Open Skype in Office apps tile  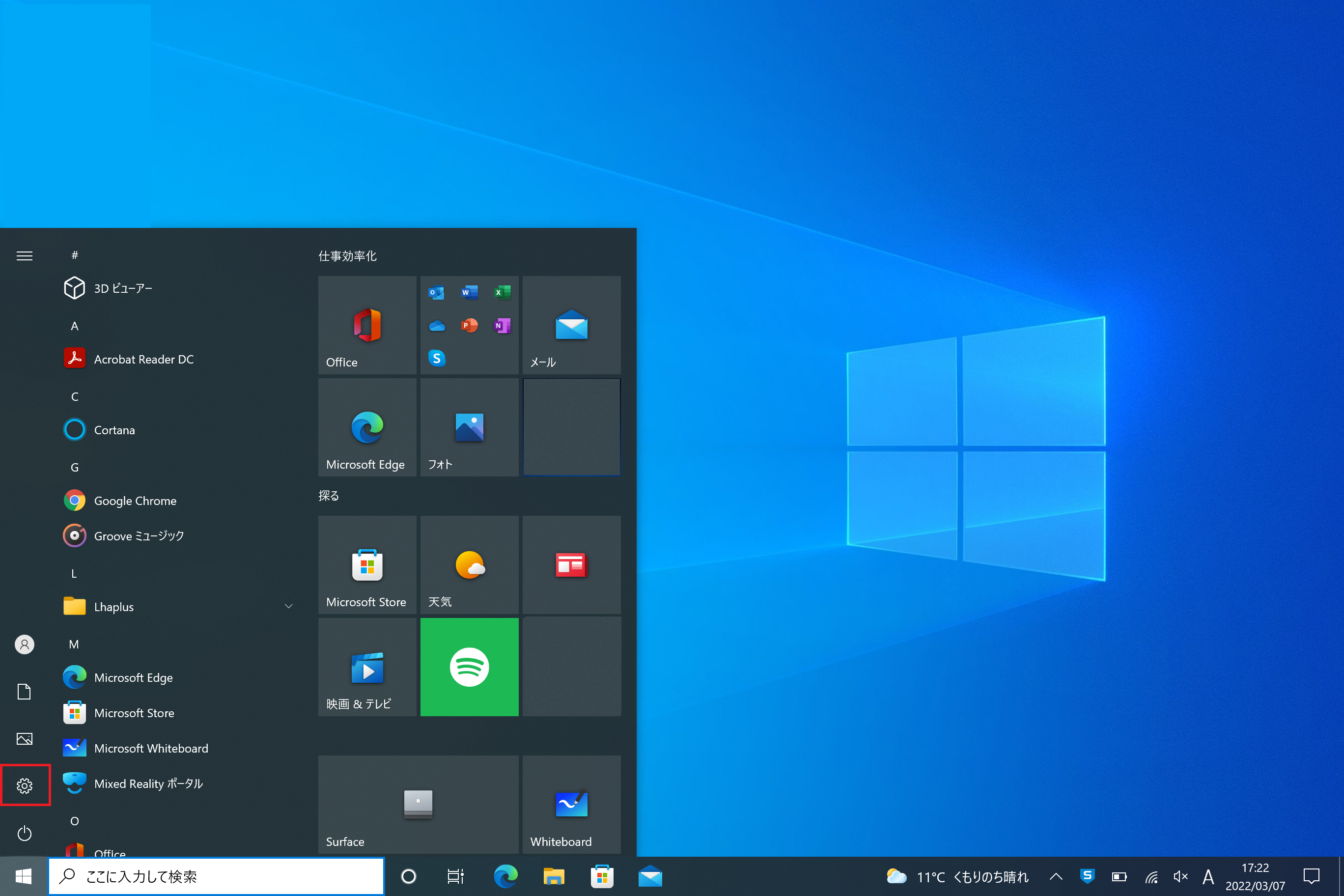(x=437, y=358)
